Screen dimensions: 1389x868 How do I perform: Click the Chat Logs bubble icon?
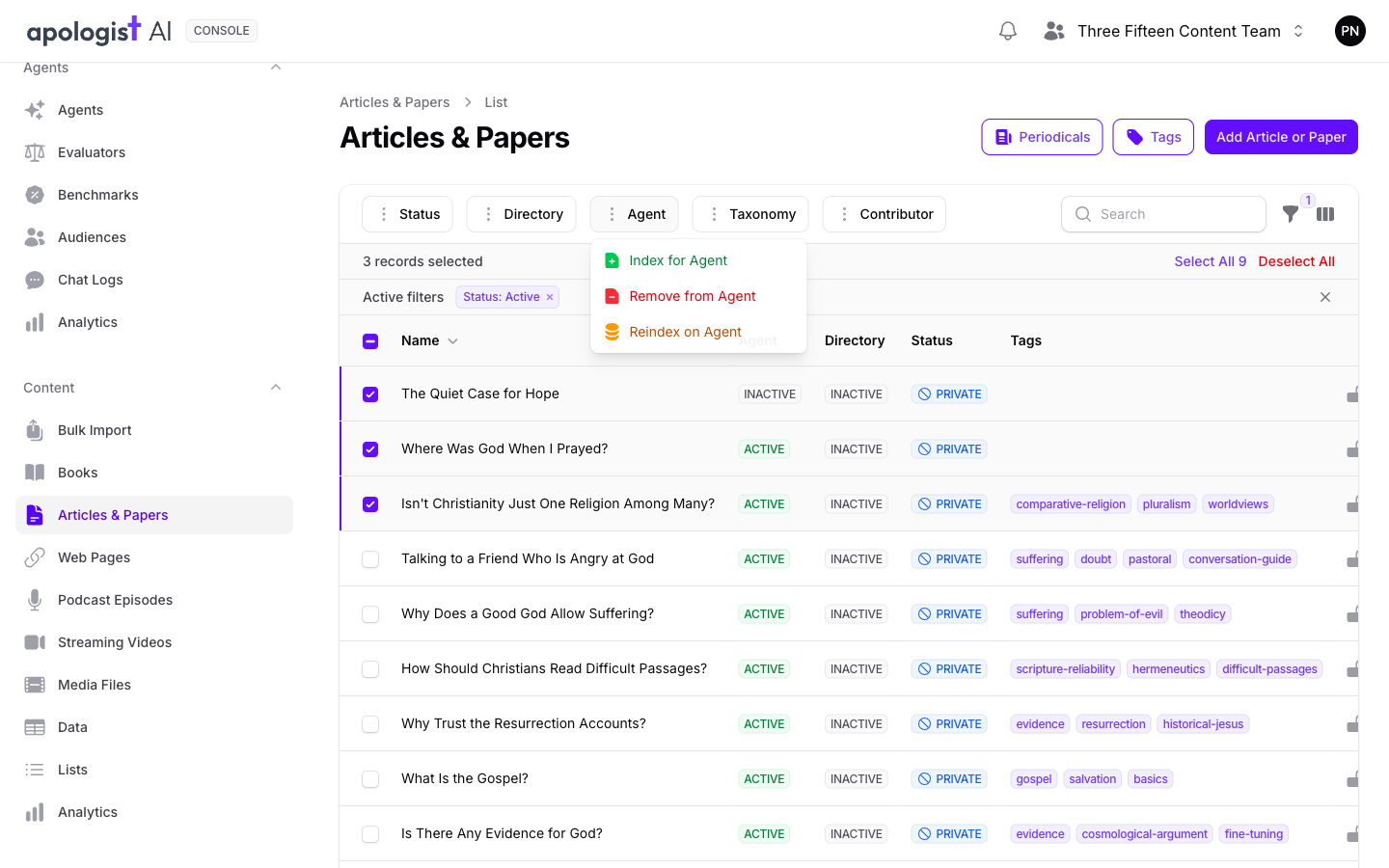[x=35, y=280]
